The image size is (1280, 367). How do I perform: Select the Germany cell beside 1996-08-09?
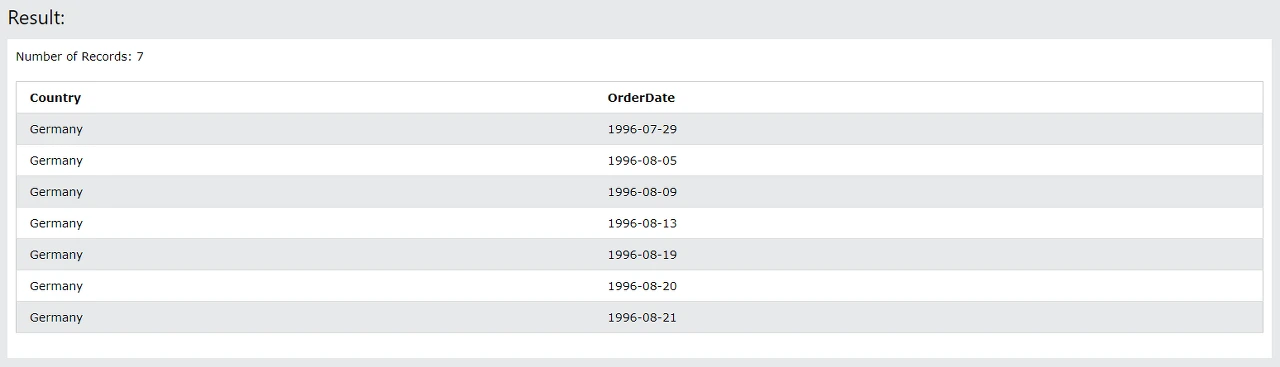[x=56, y=192]
